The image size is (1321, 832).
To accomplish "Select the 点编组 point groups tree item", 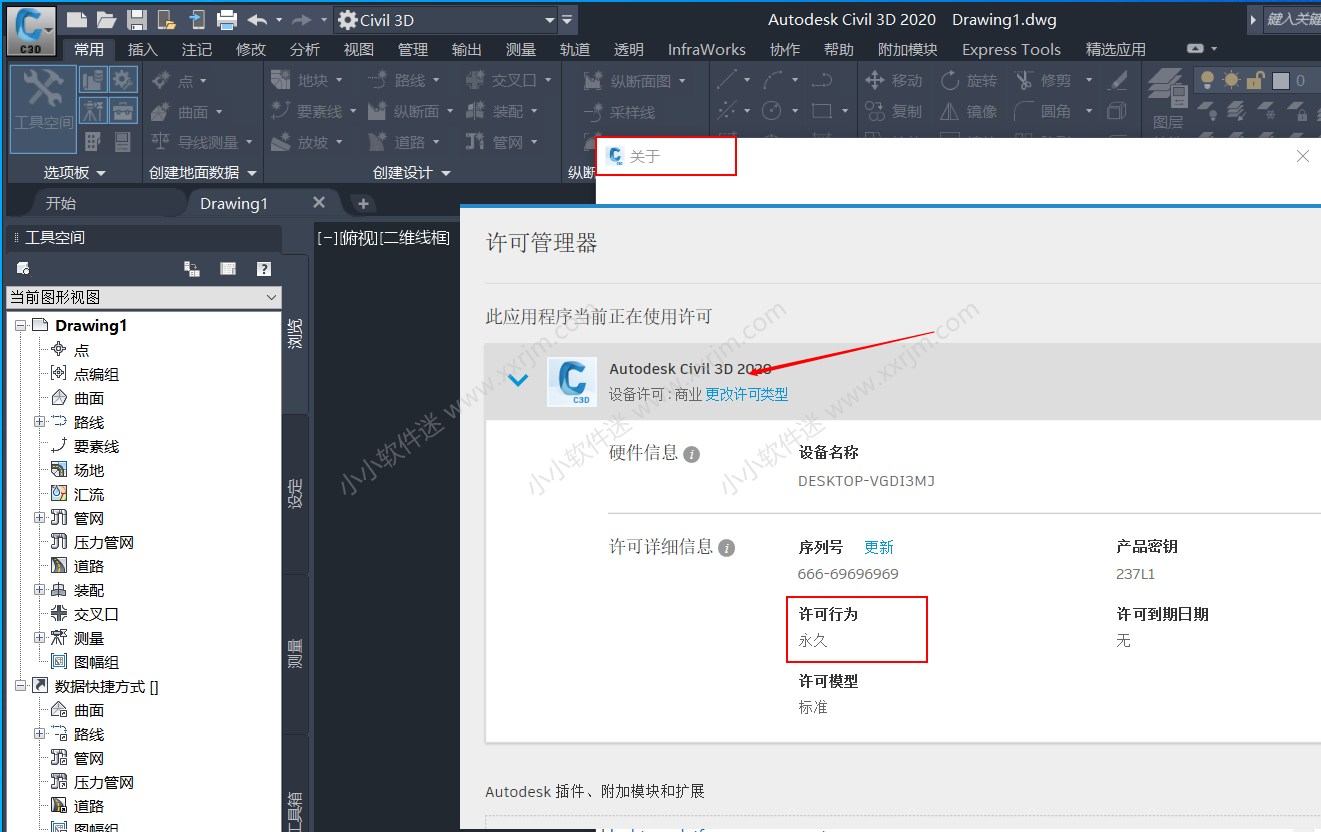I will click(96, 374).
